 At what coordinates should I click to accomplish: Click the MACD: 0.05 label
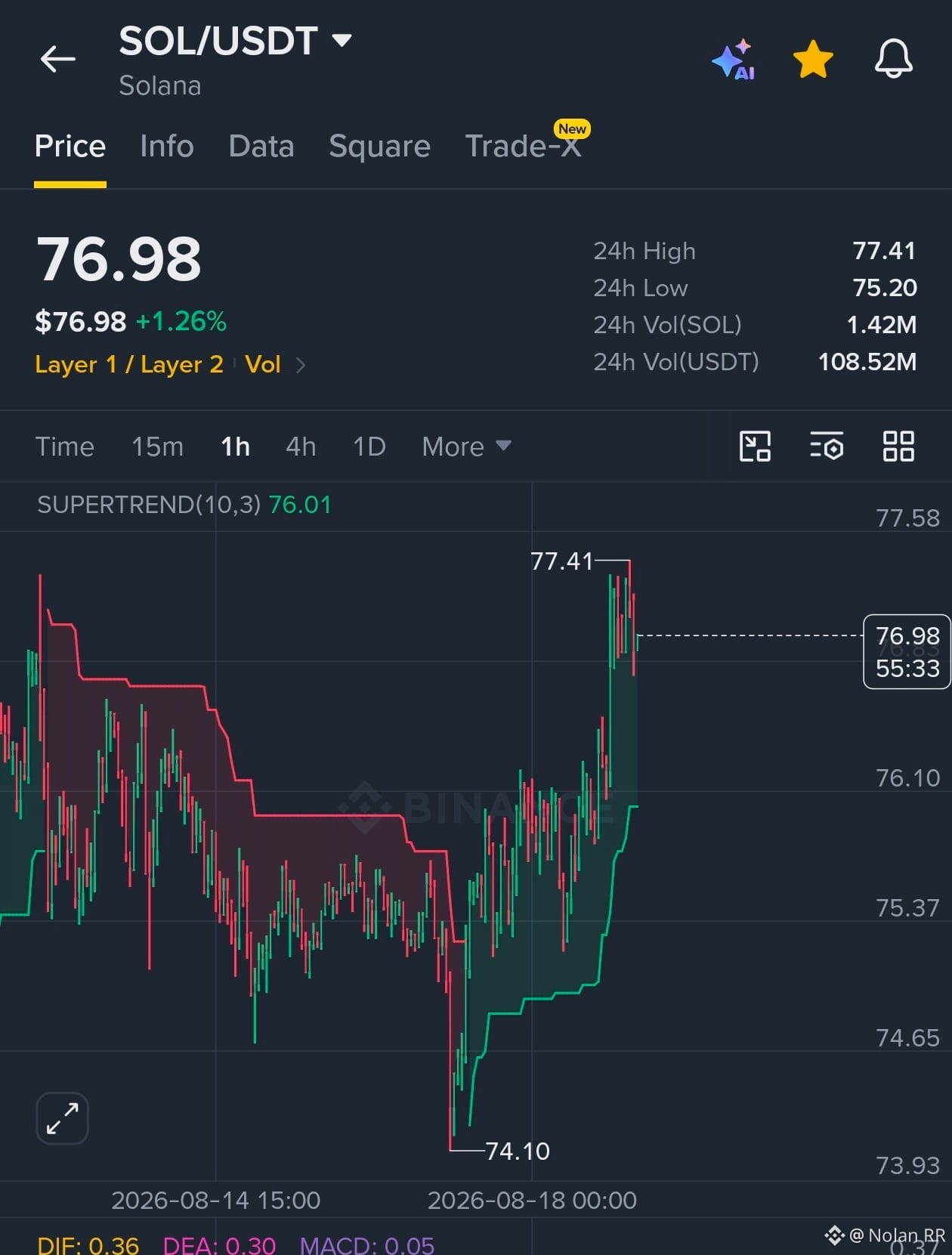(x=367, y=1245)
